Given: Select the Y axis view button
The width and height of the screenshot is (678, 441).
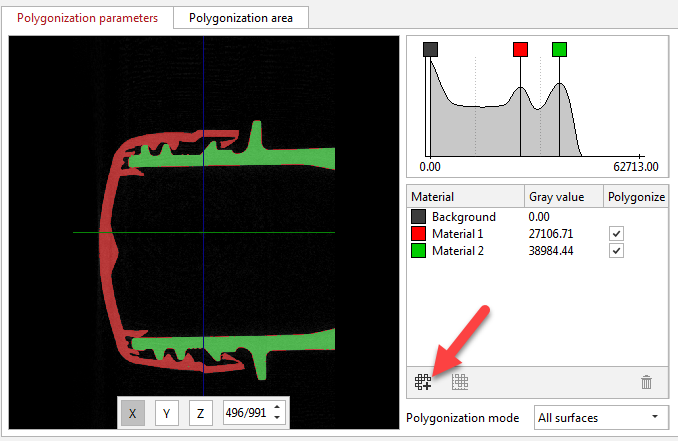Looking at the screenshot, I should [166, 413].
